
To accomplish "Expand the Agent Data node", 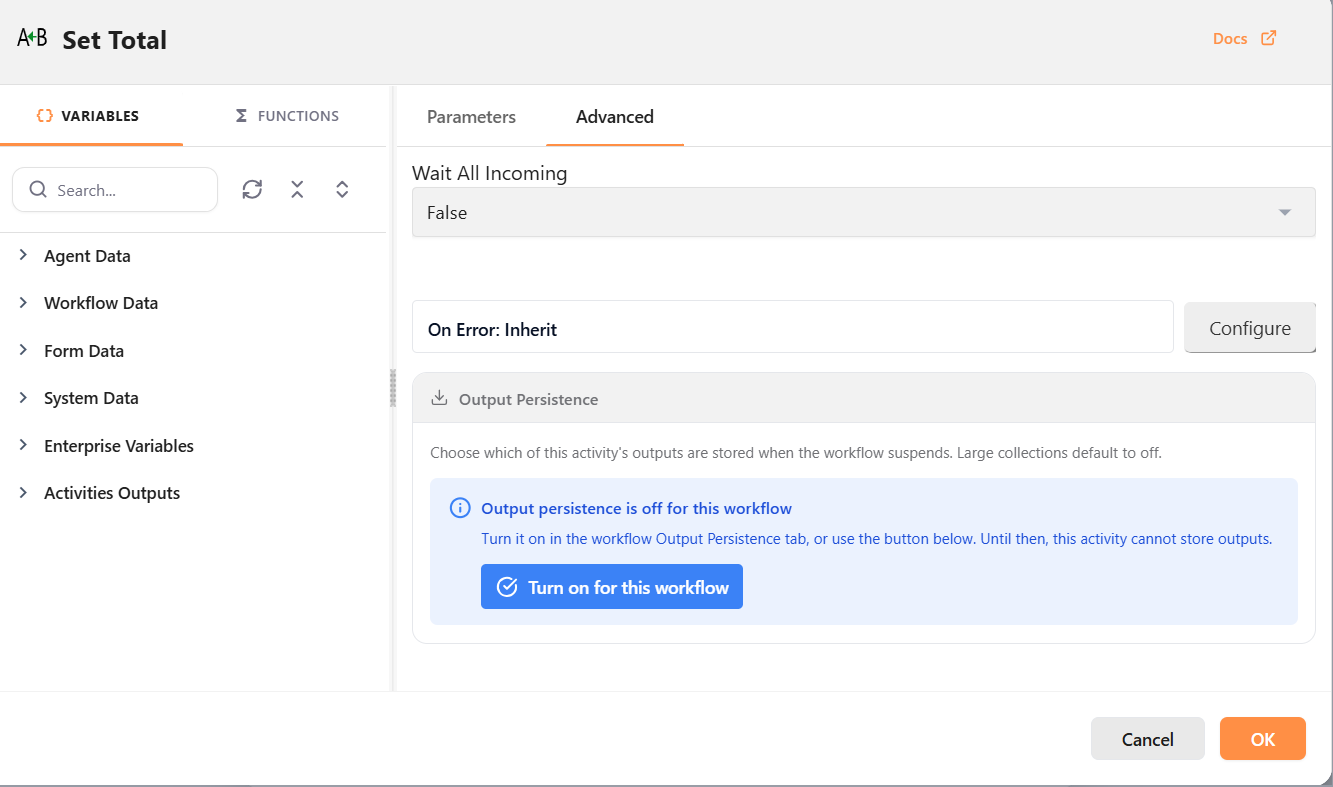I will click(23, 255).
